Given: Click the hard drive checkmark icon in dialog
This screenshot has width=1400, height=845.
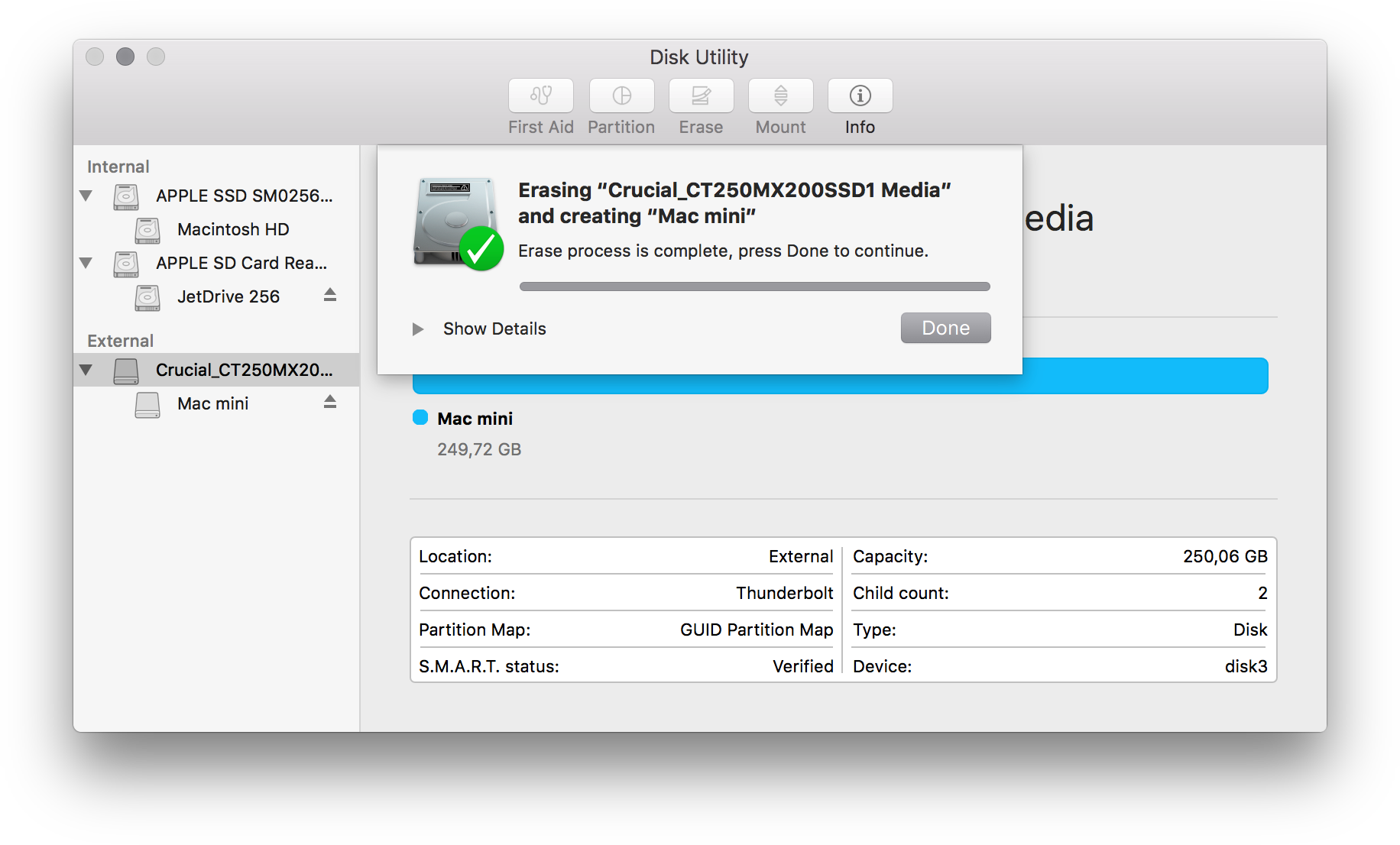Looking at the screenshot, I should tap(458, 224).
